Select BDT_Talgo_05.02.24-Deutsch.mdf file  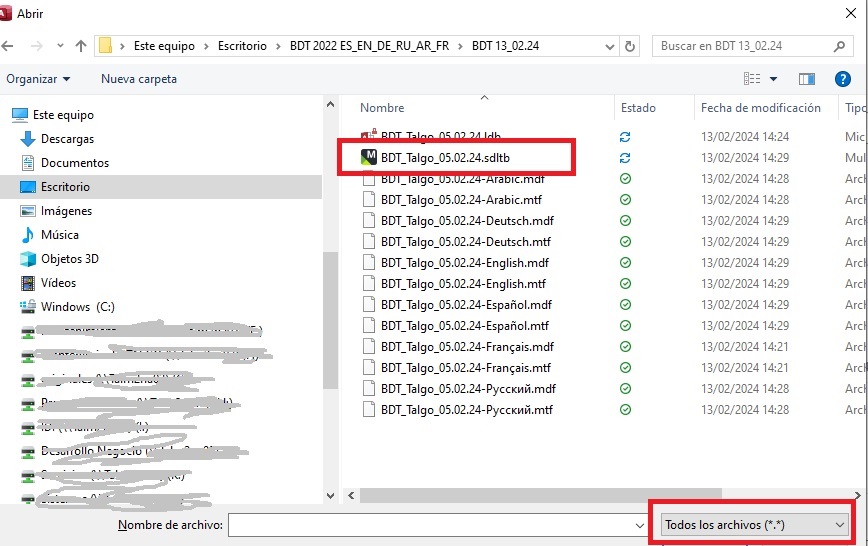tap(467, 221)
